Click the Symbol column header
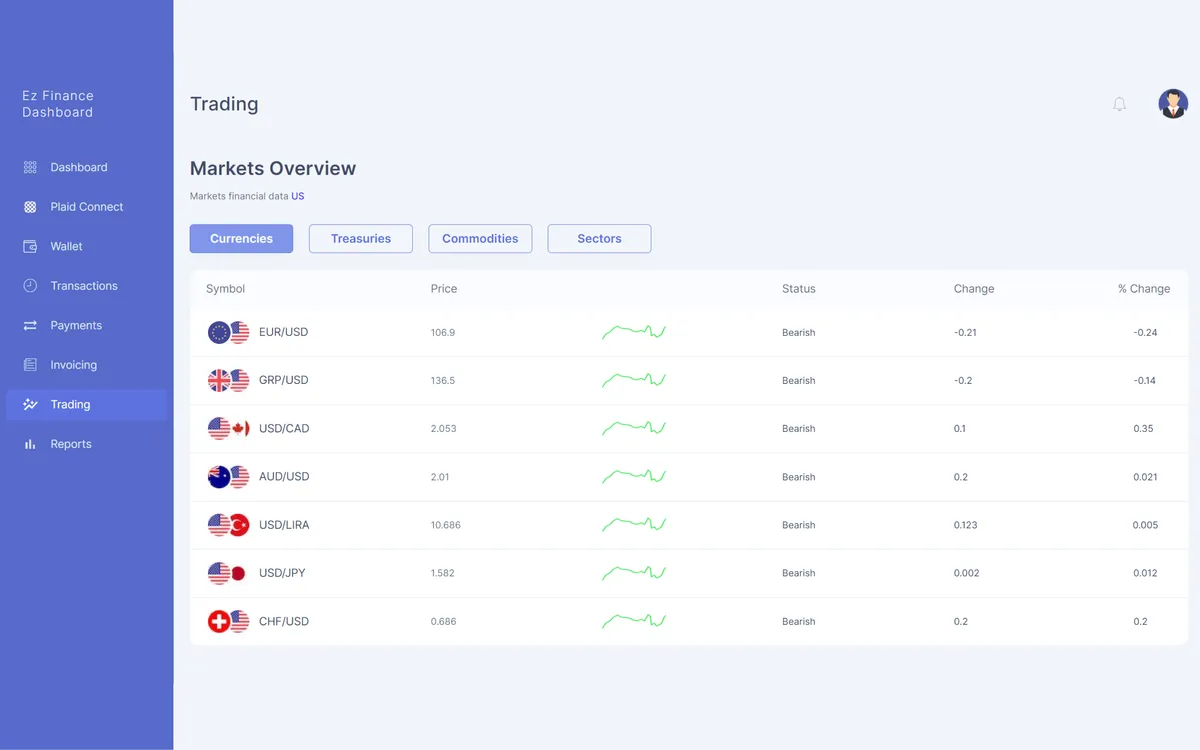 tap(225, 289)
